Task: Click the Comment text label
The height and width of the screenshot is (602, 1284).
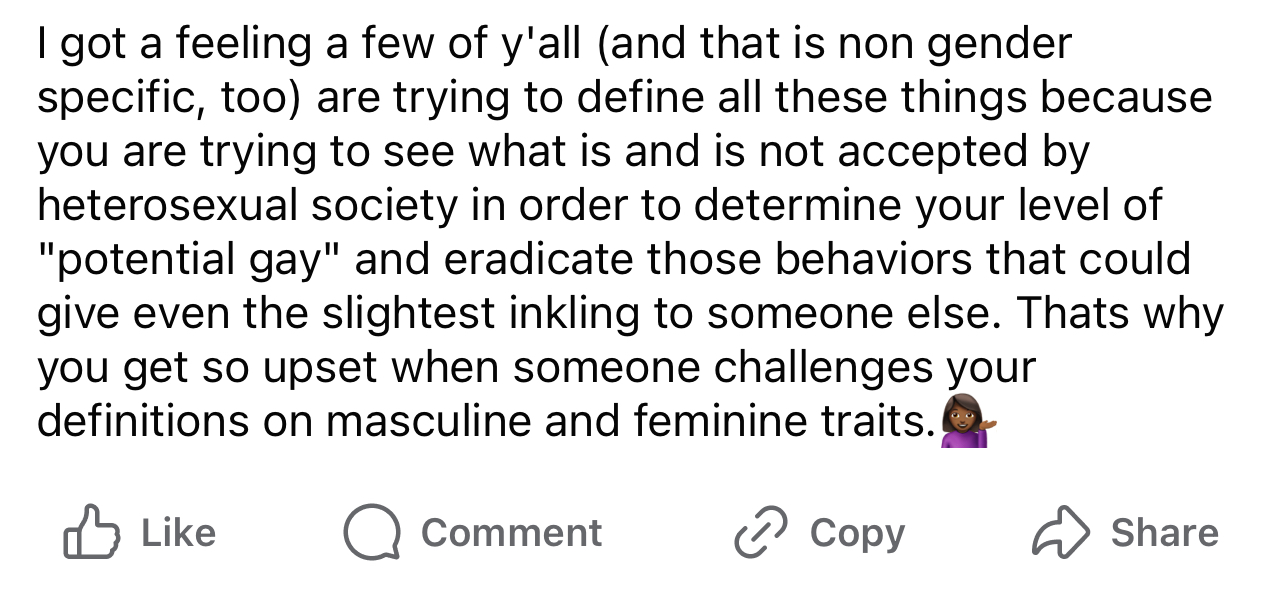Action: pyautogui.click(x=511, y=533)
